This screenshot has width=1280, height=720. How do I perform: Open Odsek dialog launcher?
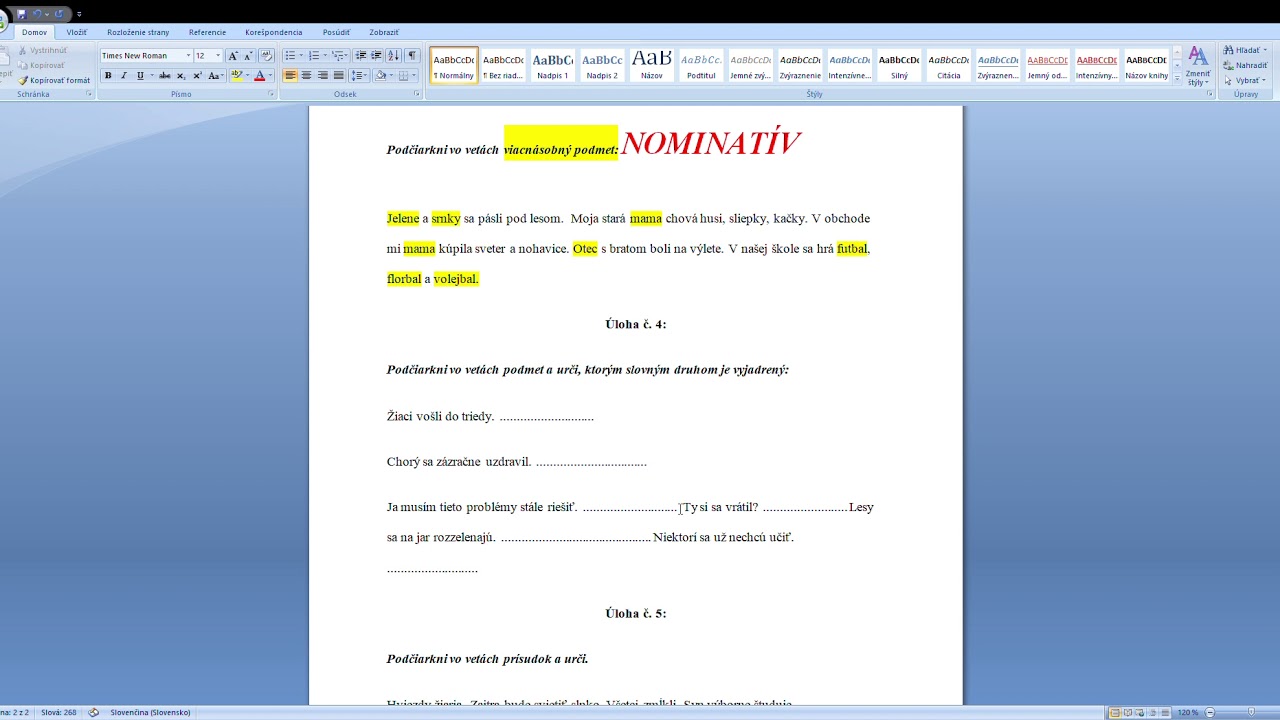pyautogui.click(x=417, y=94)
